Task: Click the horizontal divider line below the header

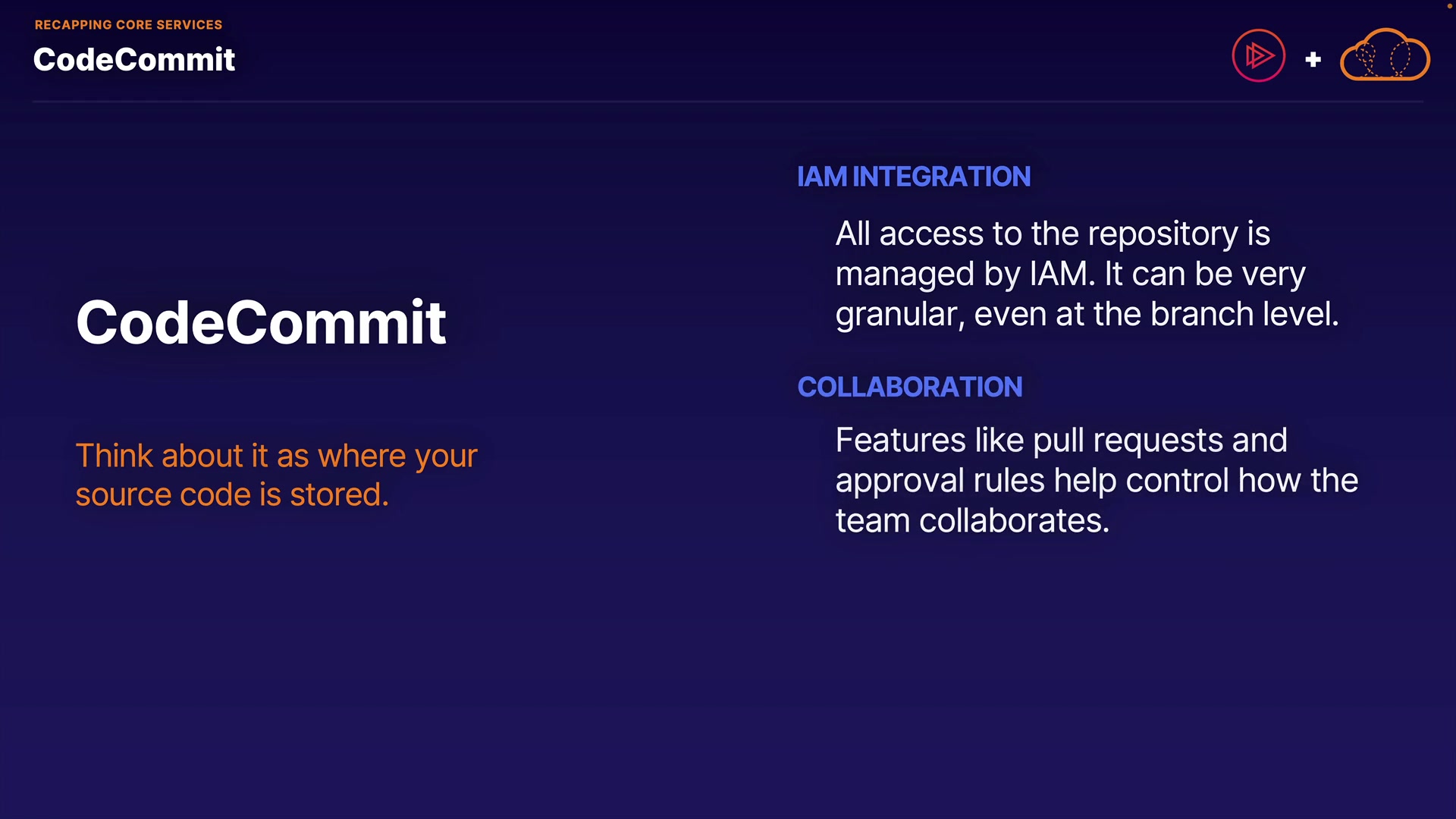Action: [728, 101]
